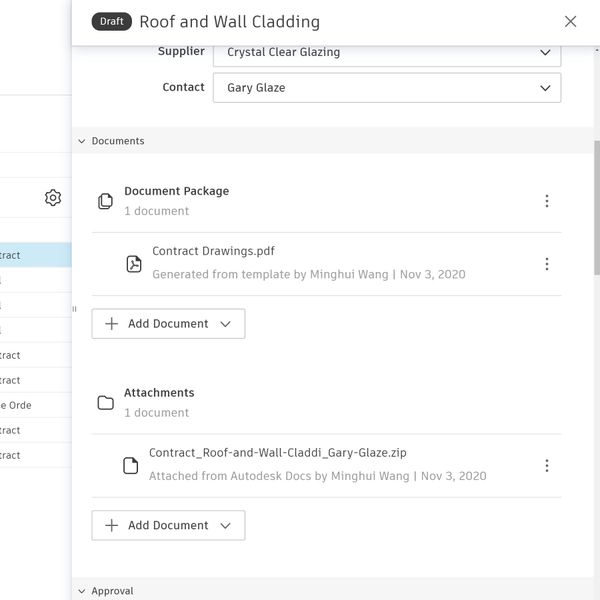Close the Roof and Wall Cladding panel
Screen dimensions: 600x600
[x=570, y=21]
